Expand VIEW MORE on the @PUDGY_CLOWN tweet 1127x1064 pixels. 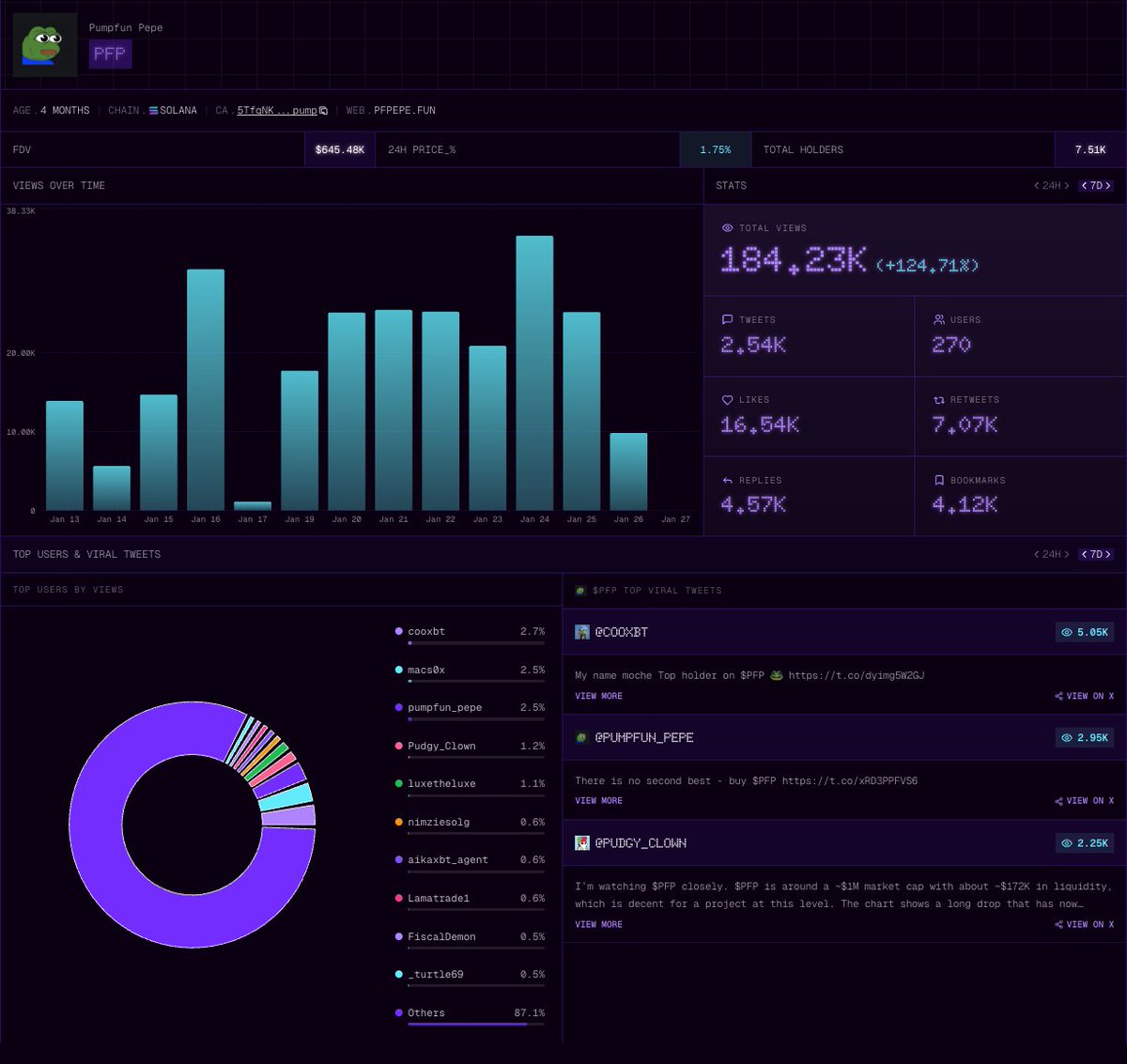tap(598, 924)
